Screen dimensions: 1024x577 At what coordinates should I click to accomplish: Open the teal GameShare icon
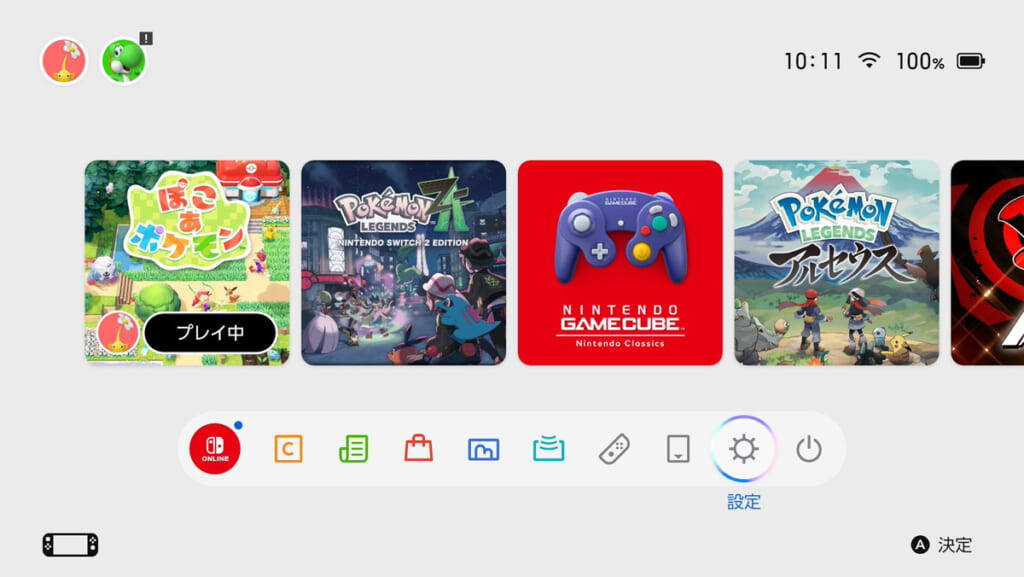549,449
